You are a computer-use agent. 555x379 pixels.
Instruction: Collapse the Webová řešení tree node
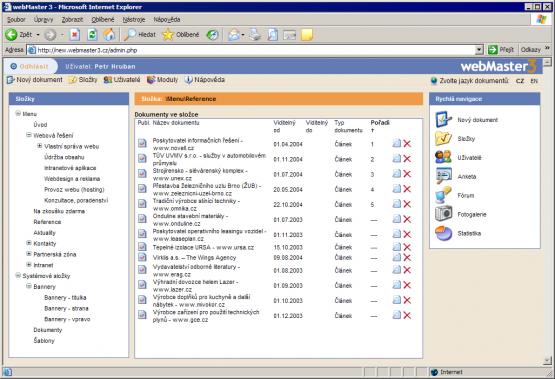coord(29,135)
